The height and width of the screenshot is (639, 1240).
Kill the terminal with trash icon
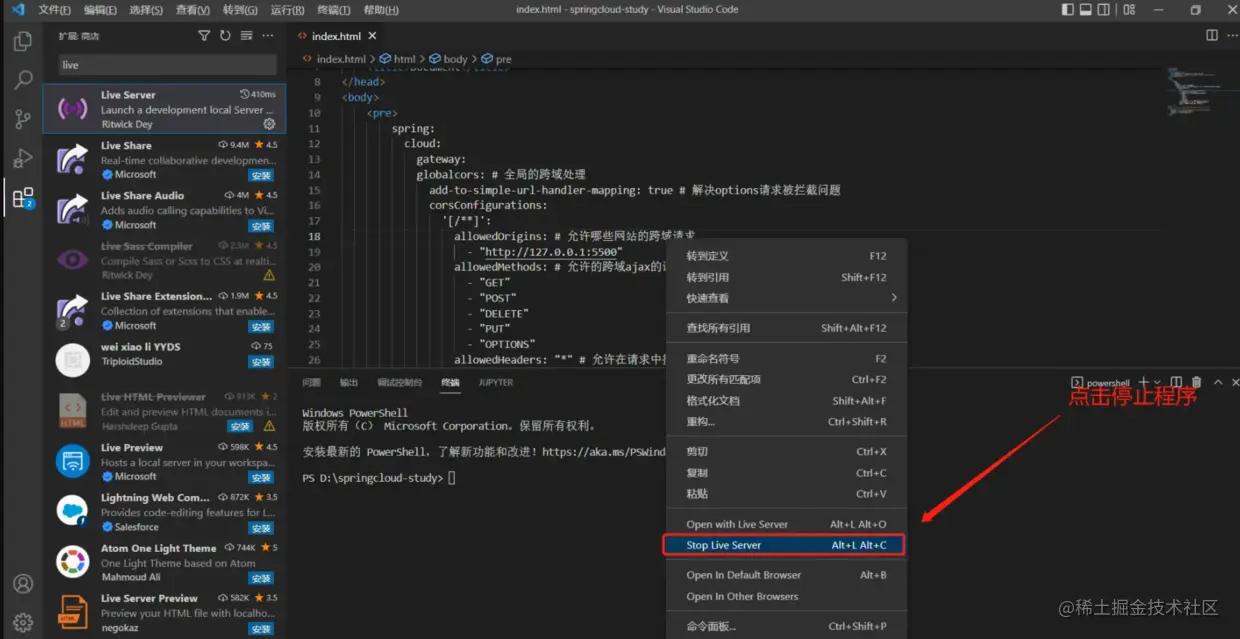(1196, 382)
